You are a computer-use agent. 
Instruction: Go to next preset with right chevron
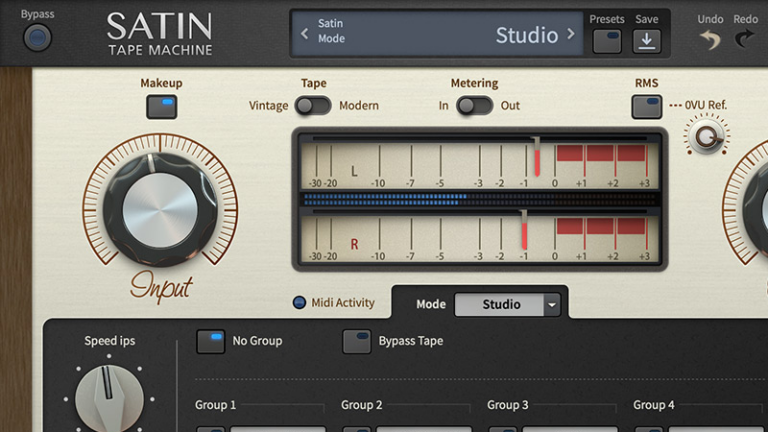571,34
